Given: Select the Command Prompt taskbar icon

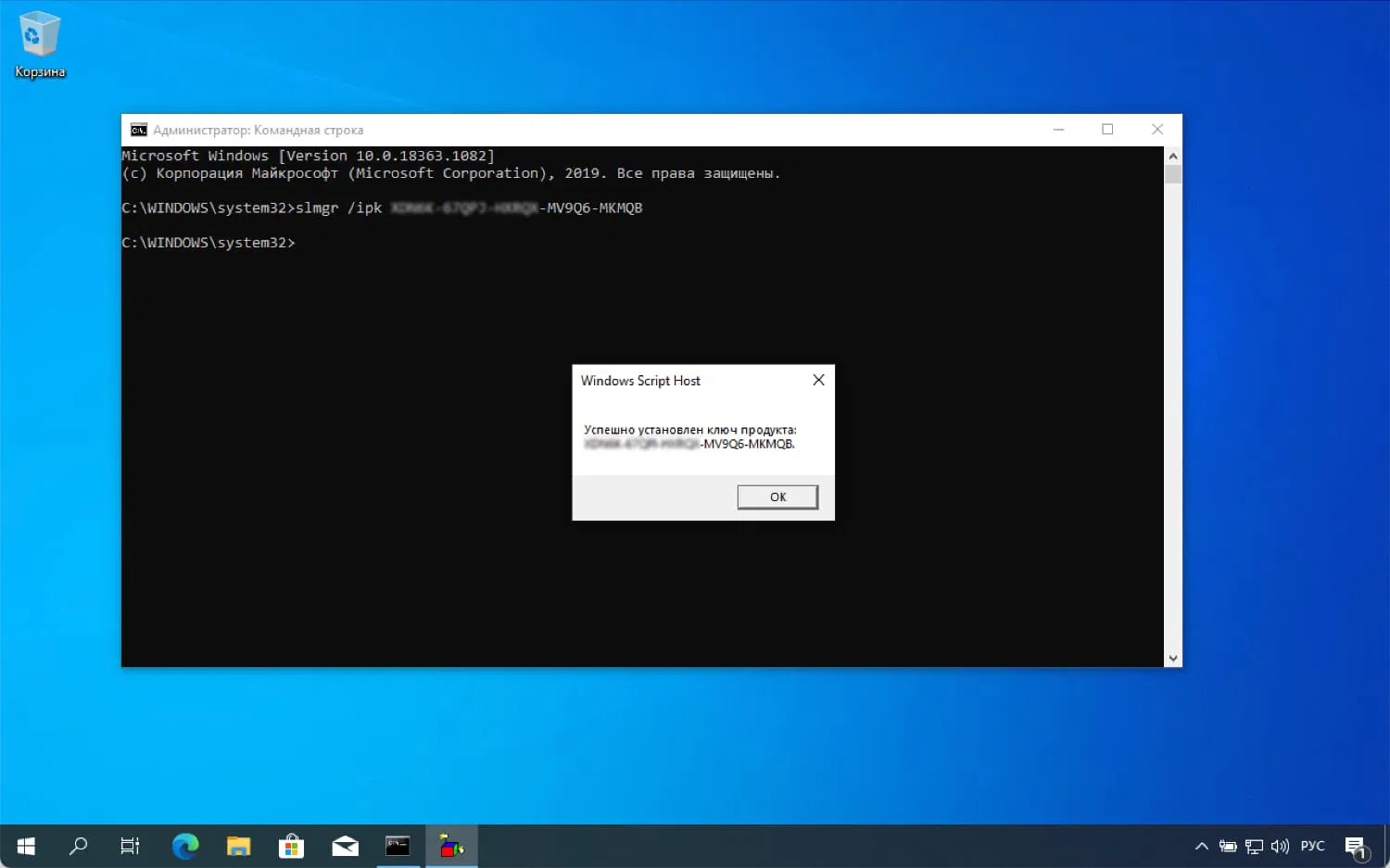Looking at the screenshot, I should [x=398, y=846].
